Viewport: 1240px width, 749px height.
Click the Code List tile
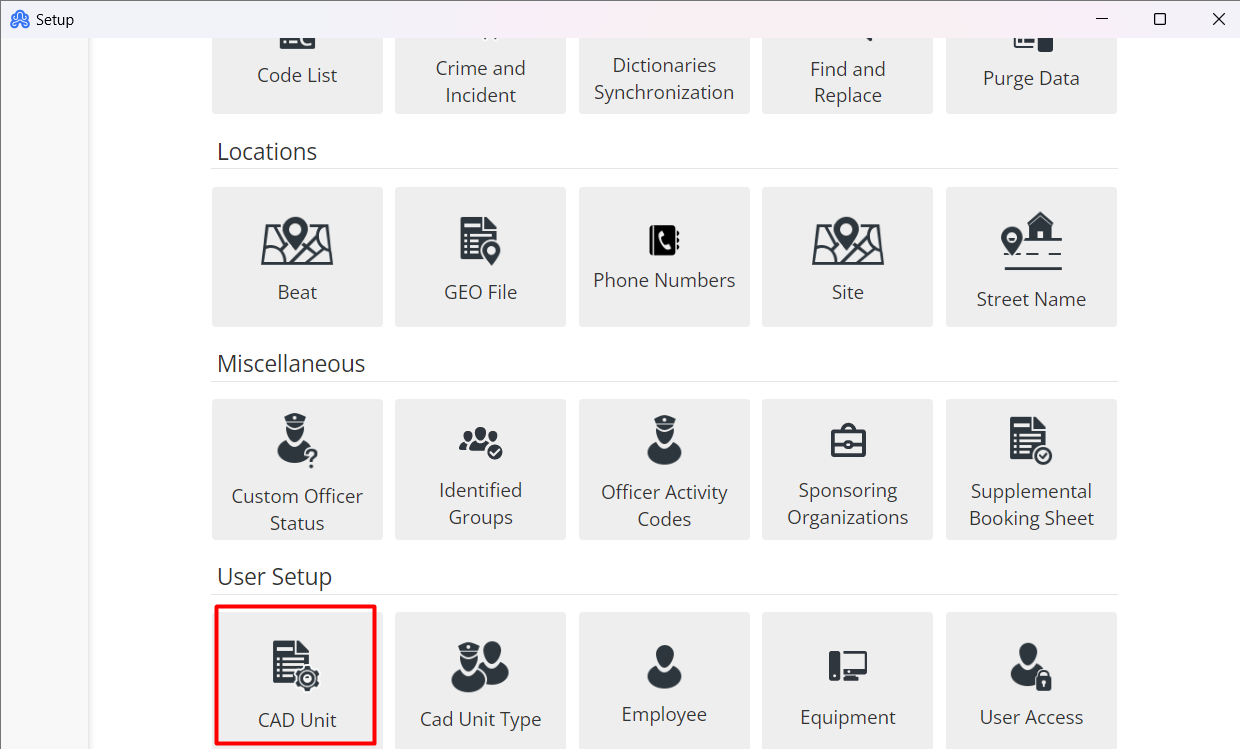click(x=297, y=60)
